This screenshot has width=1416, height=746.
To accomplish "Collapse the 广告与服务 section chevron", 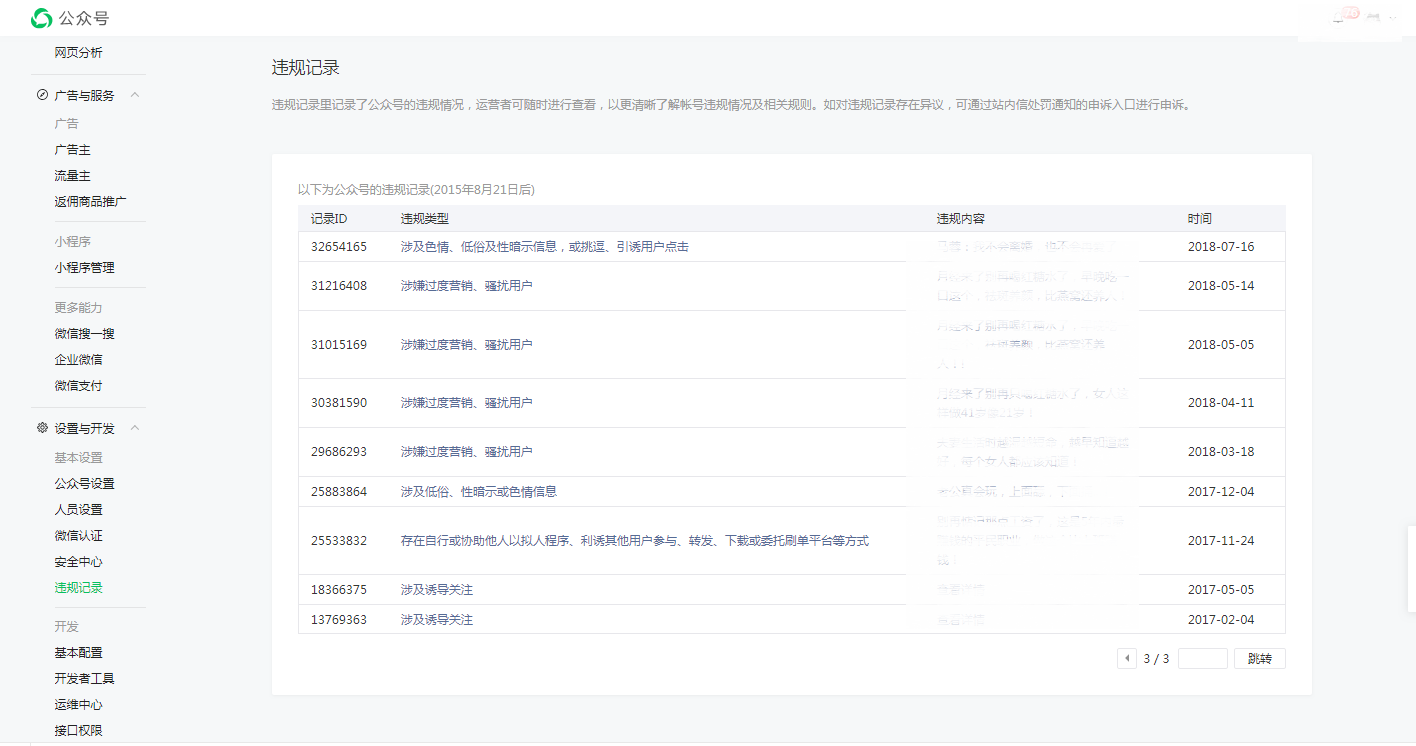I will coord(135,96).
